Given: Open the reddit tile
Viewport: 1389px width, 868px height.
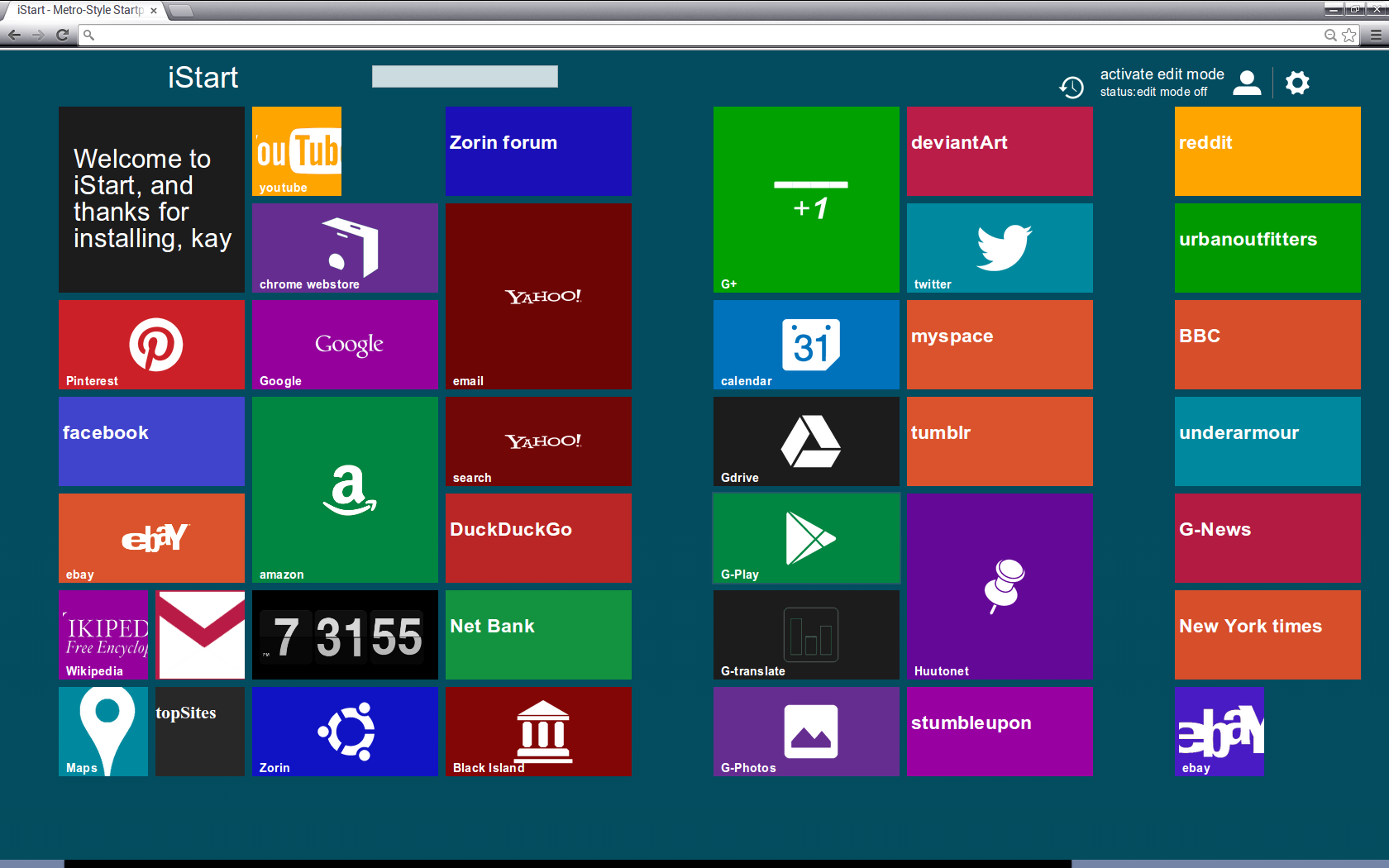Looking at the screenshot, I should (x=1267, y=151).
